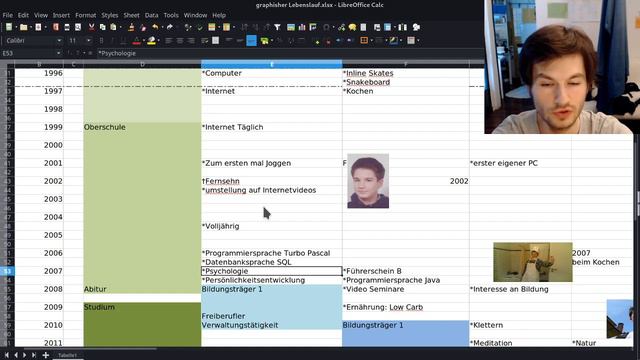Go to the first sheet with the navigation arrow

[x=7, y=355]
